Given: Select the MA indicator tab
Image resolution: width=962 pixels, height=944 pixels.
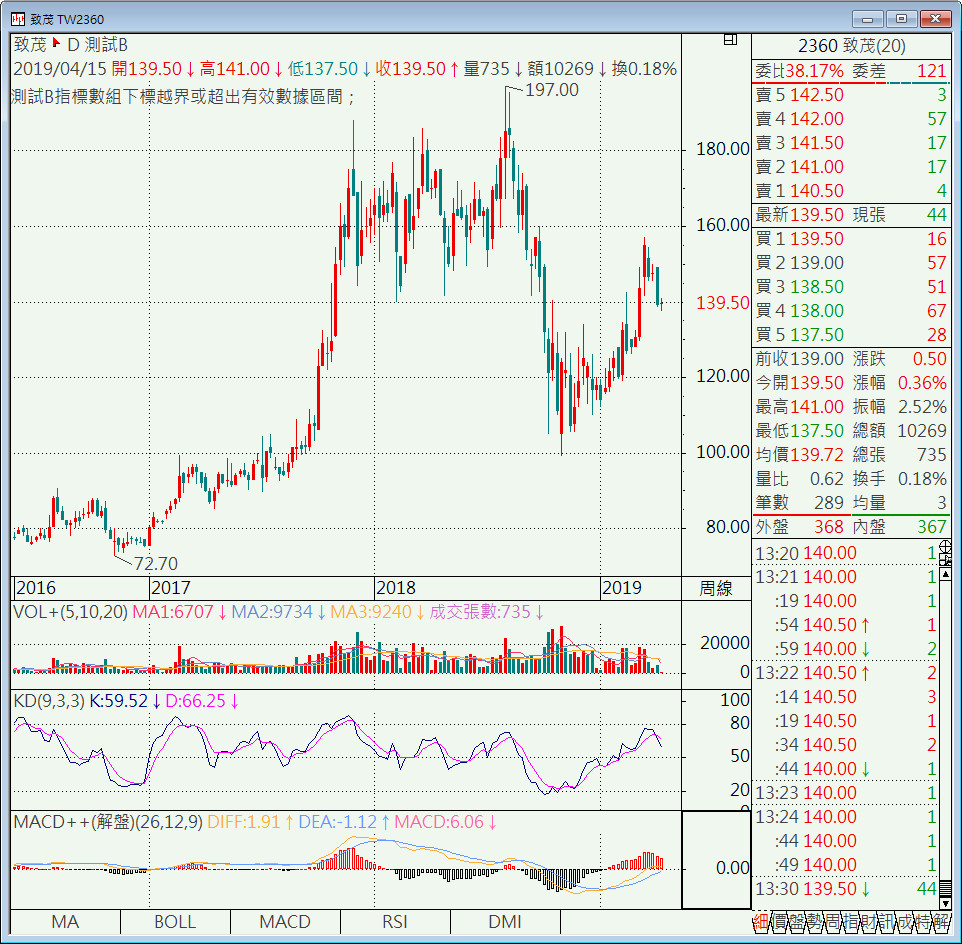Looking at the screenshot, I should point(65,922).
